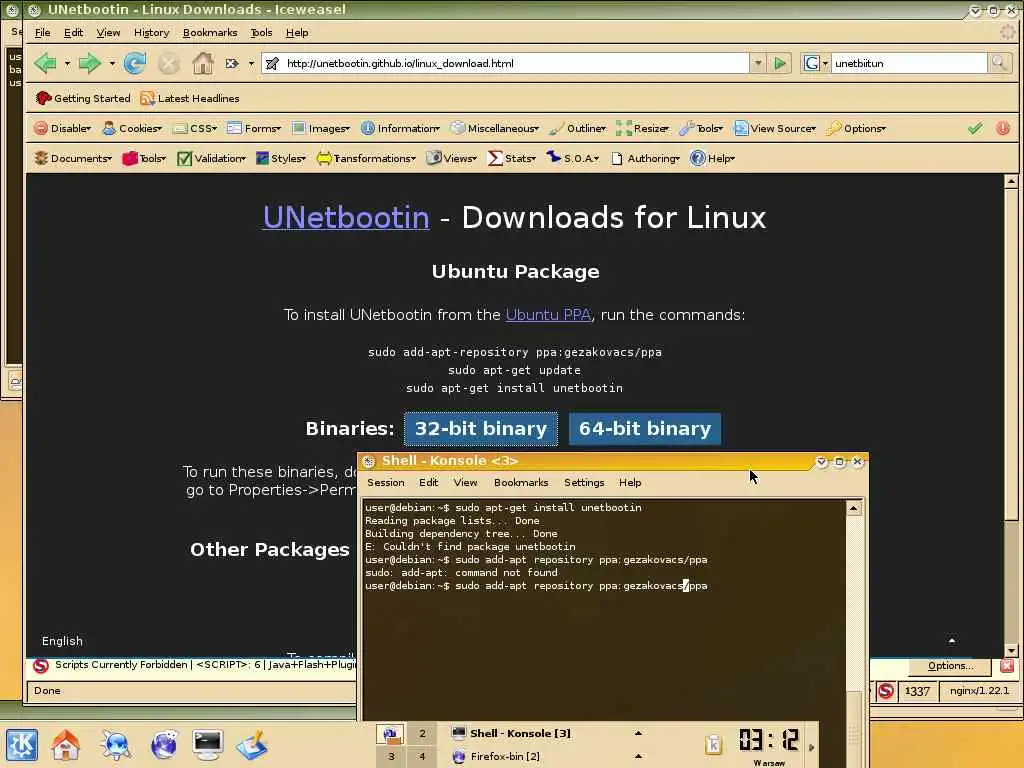Screen dimensions: 1024x768
Task: Launch the Konsole terminal icon in panel
Action: coord(208,745)
